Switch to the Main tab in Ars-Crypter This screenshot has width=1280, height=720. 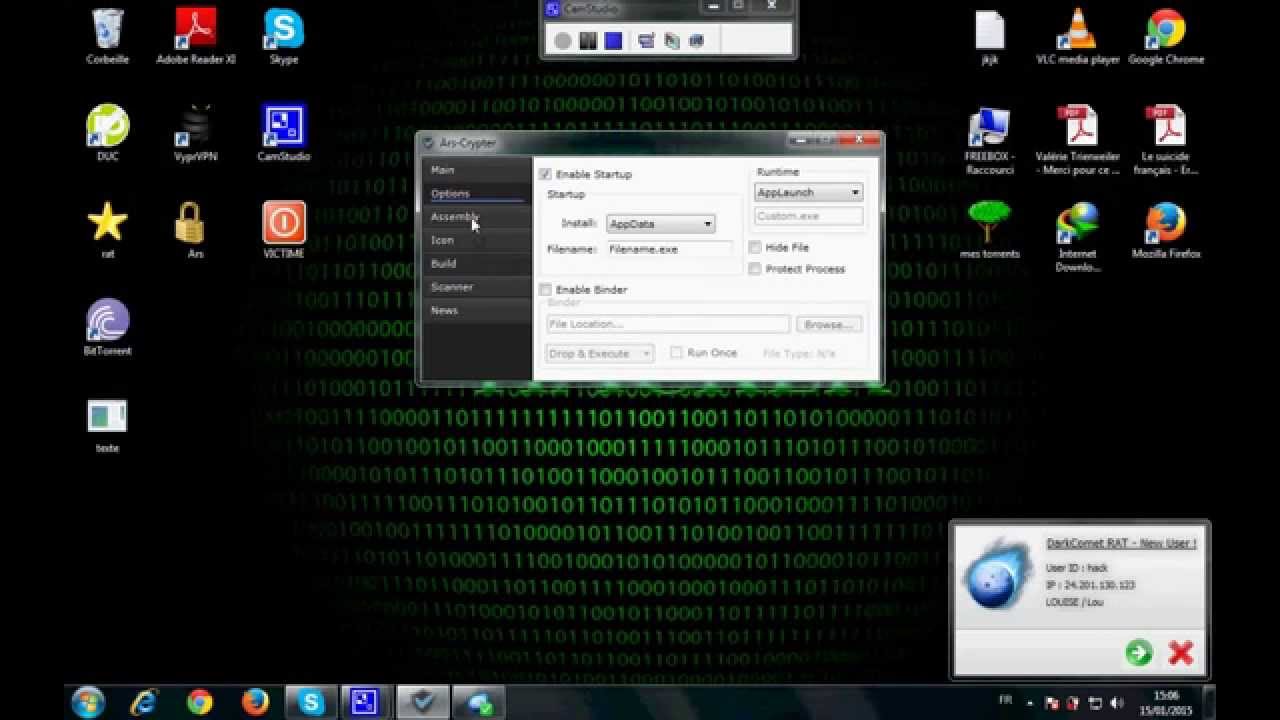coord(476,170)
